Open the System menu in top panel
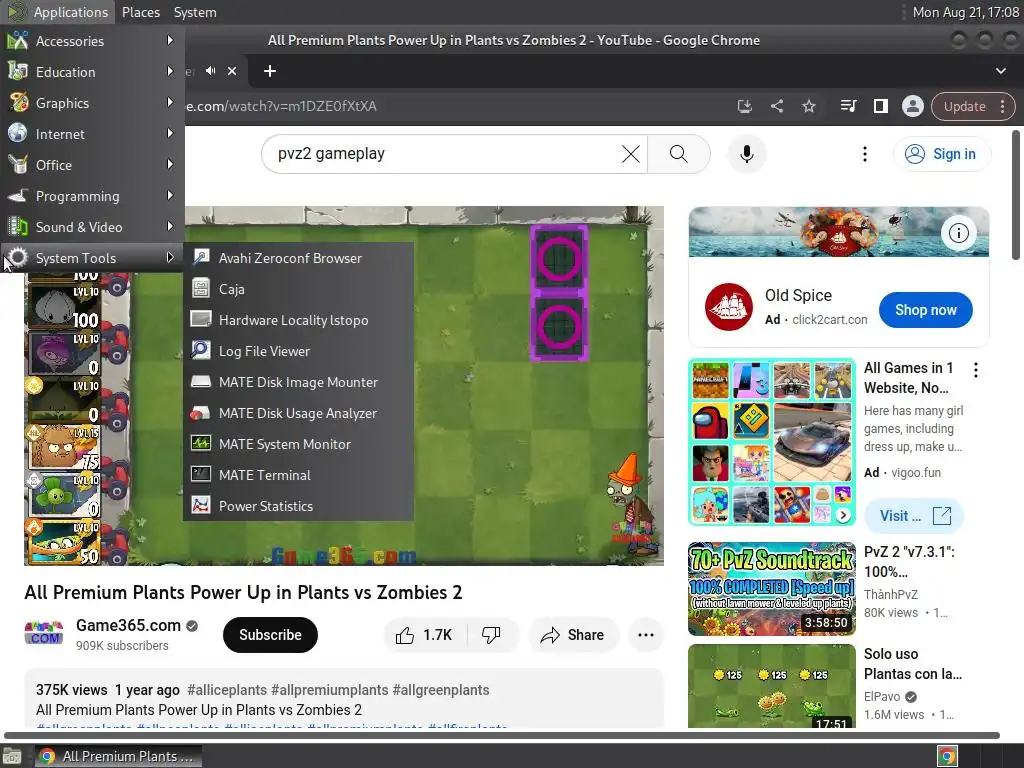The image size is (1024, 768). (x=195, y=12)
